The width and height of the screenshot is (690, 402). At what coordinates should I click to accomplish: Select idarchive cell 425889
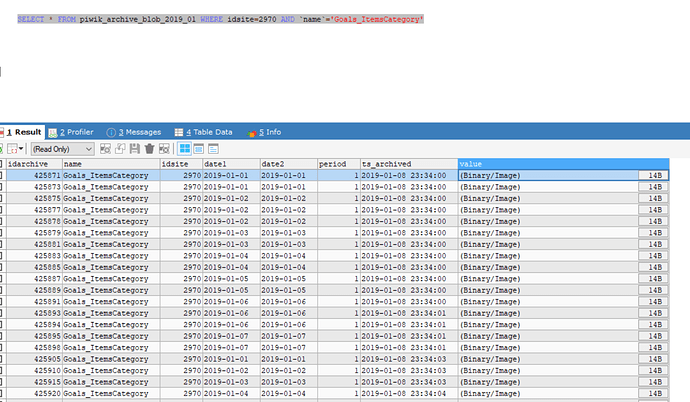pyautogui.click(x=34, y=290)
